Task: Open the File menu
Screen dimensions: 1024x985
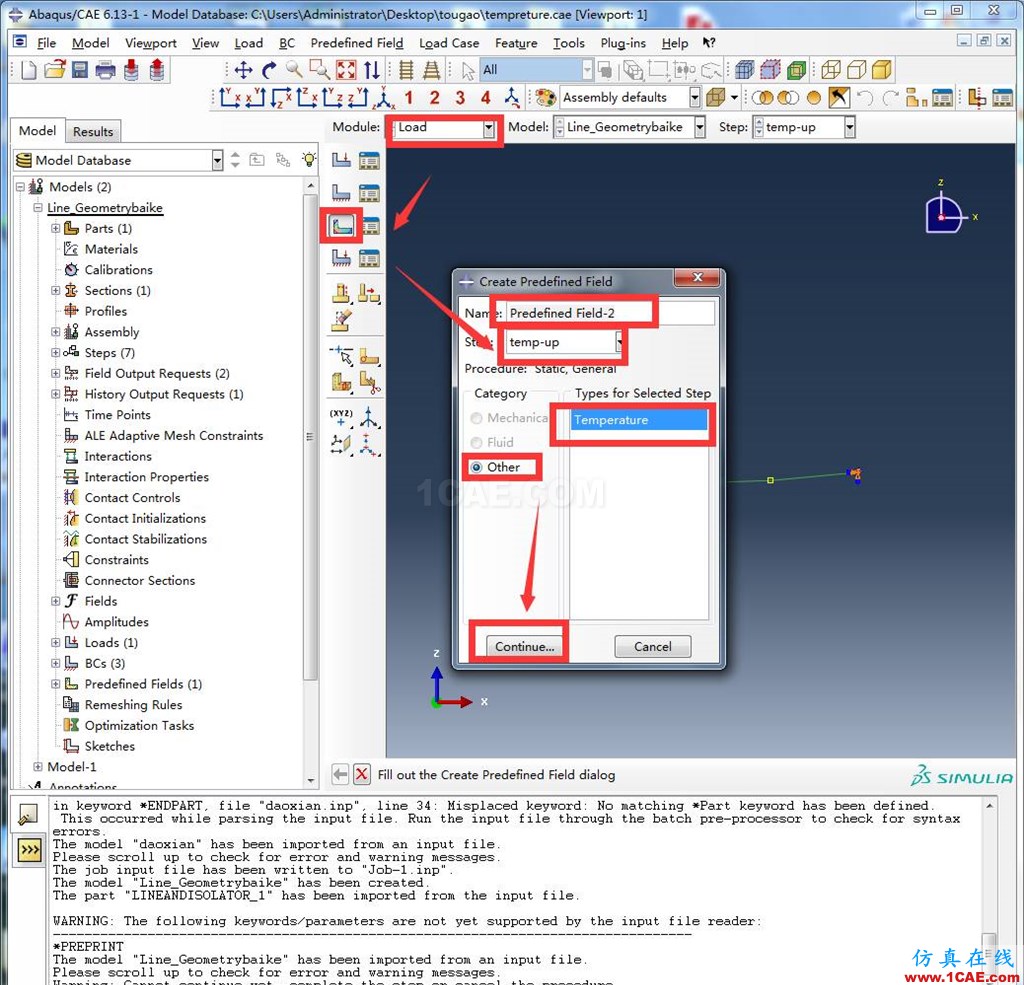Action: (x=46, y=43)
